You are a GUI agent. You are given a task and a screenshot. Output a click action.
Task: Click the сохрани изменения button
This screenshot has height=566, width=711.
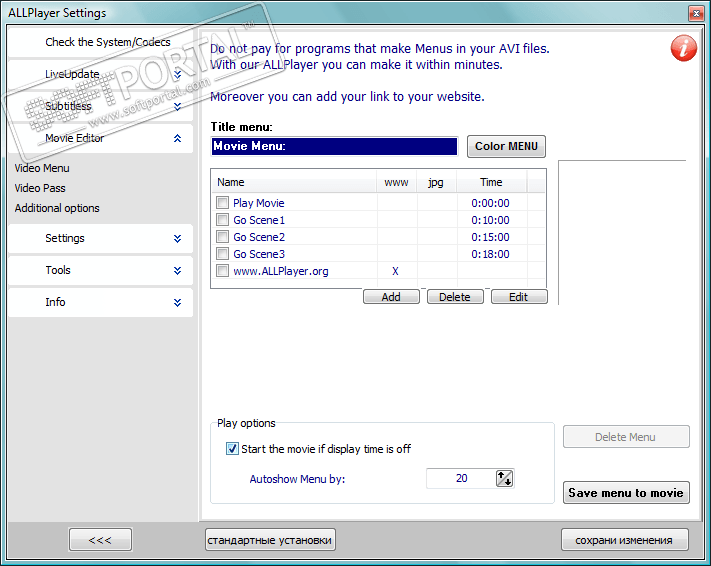(x=624, y=540)
